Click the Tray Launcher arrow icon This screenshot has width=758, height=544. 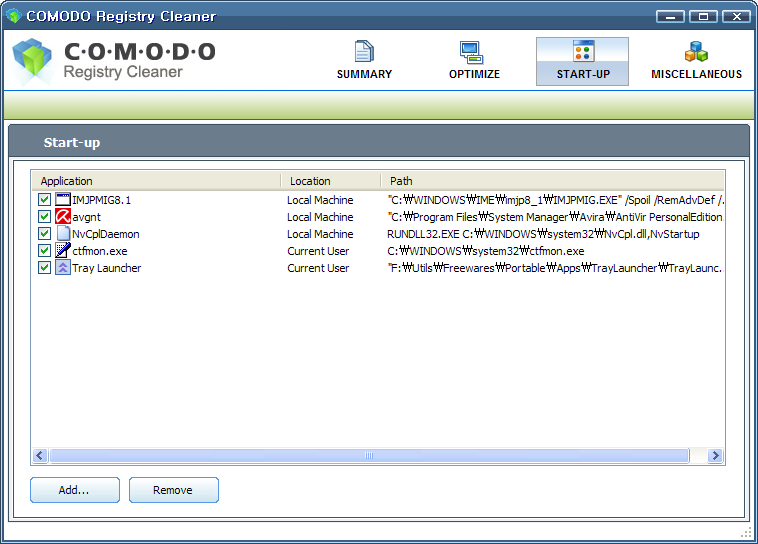(63, 267)
